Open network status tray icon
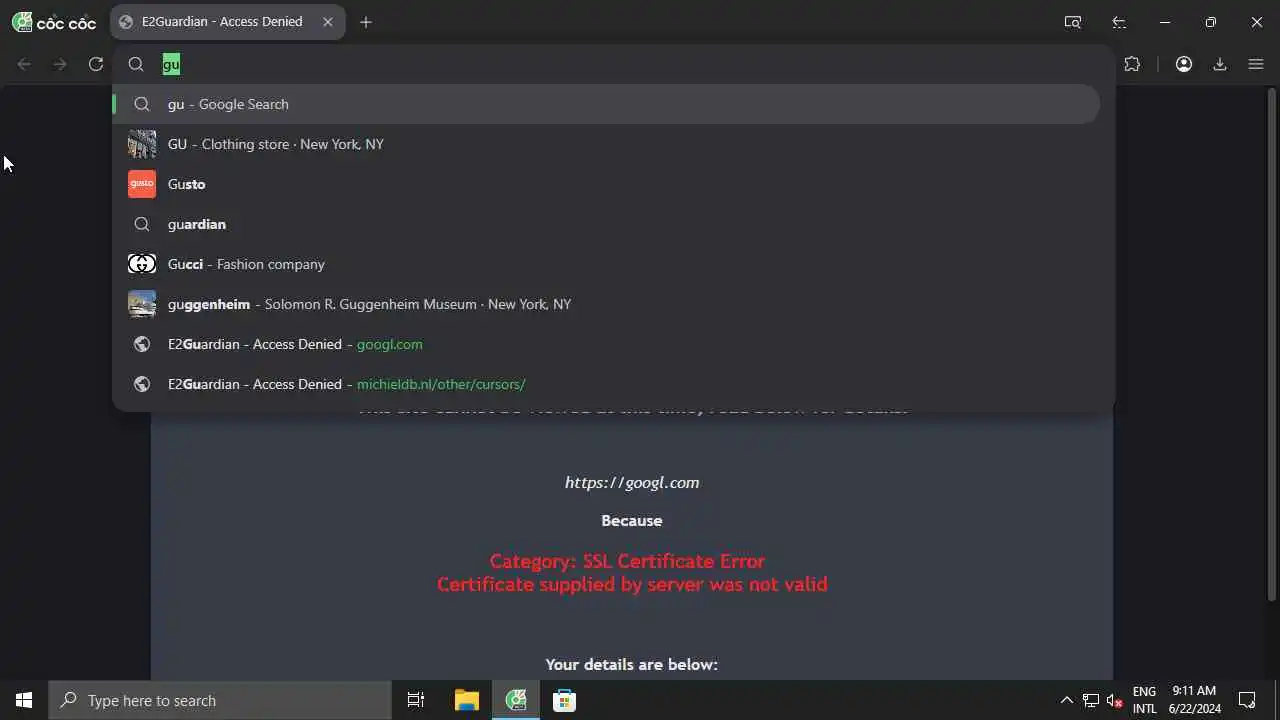The width and height of the screenshot is (1280, 720). click(1091, 700)
